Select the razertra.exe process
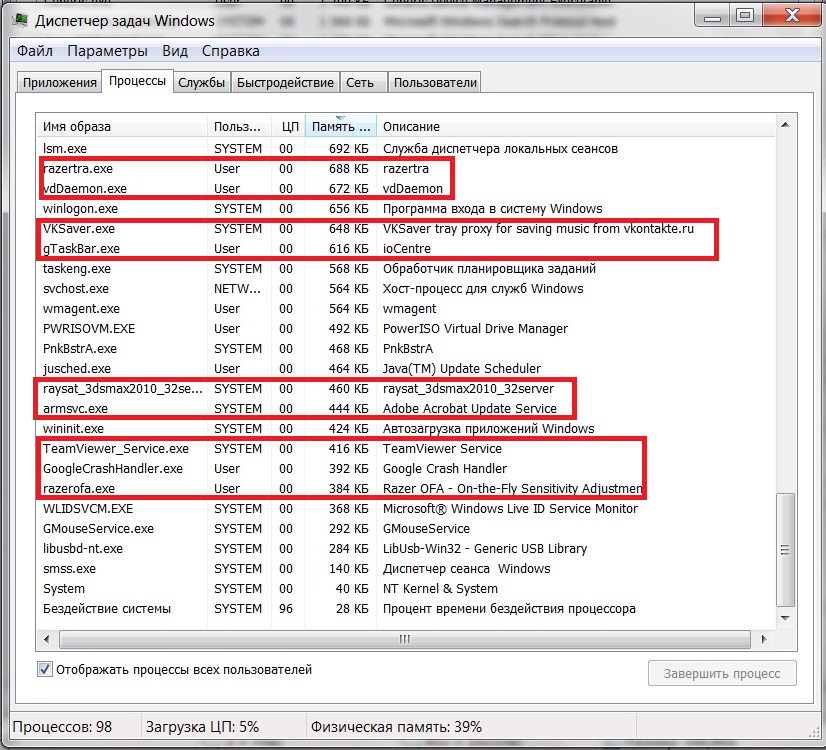This screenshot has width=826, height=750. click(x=406, y=169)
